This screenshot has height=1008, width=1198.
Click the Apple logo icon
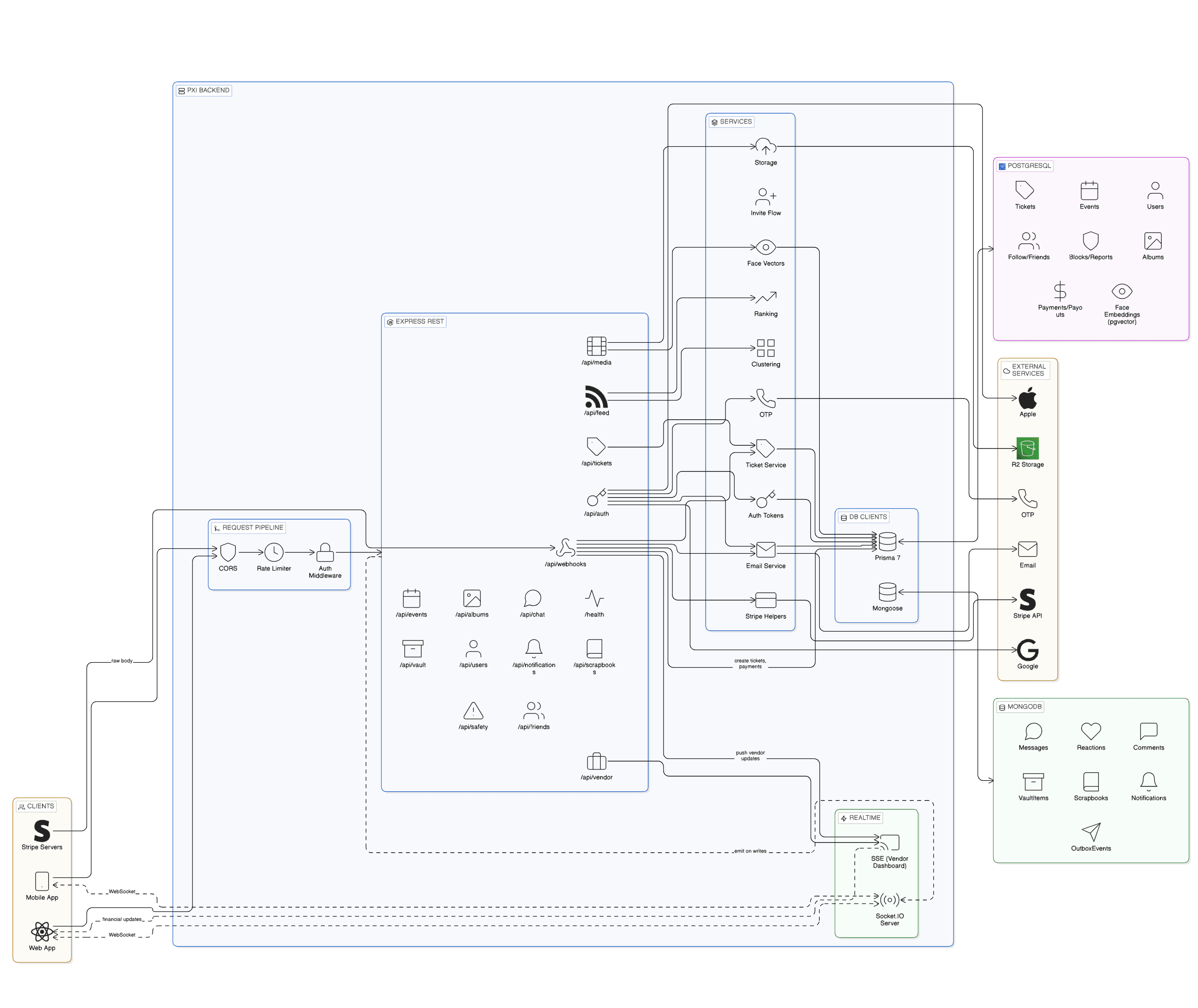[1027, 398]
